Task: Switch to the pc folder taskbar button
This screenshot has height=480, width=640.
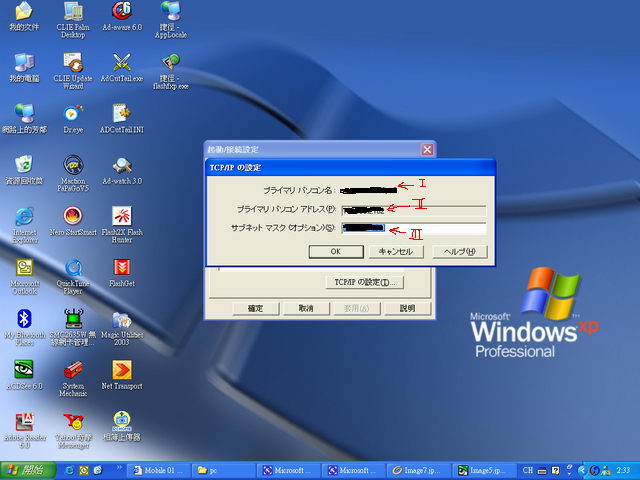Action: coord(224,470)
